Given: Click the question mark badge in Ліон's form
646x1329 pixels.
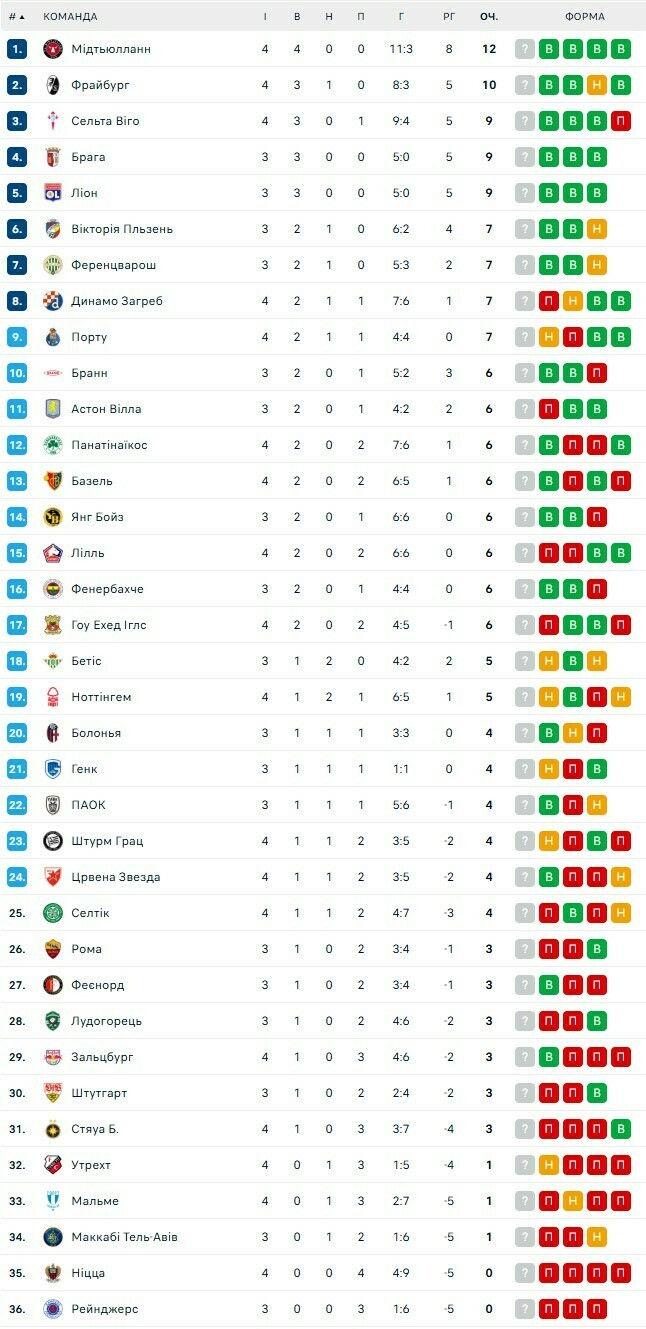Looking at the screenshot, I should coord(525,193).
